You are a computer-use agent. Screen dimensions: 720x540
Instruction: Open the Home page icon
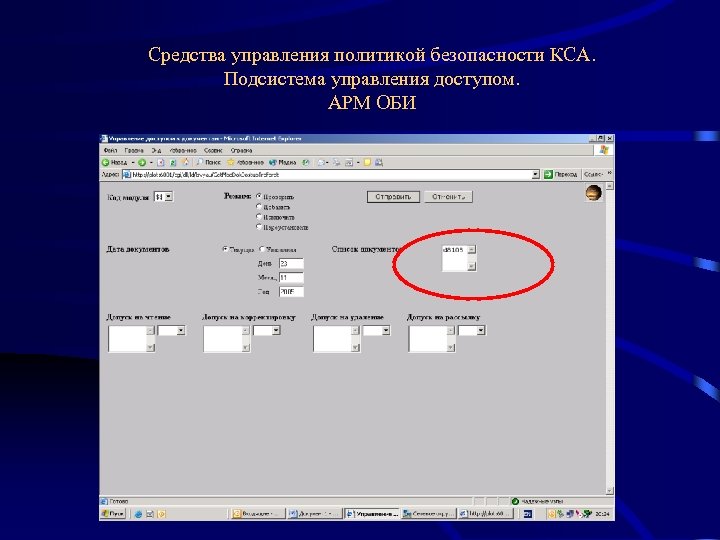point(185,162)
